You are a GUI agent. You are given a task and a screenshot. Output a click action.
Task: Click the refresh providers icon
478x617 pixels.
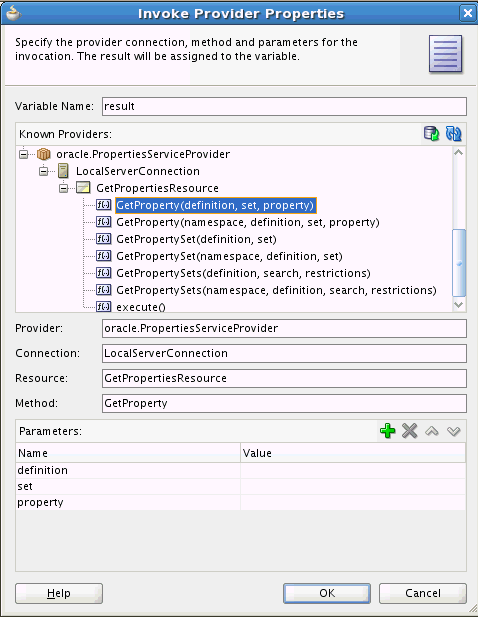tap(453, 133)
